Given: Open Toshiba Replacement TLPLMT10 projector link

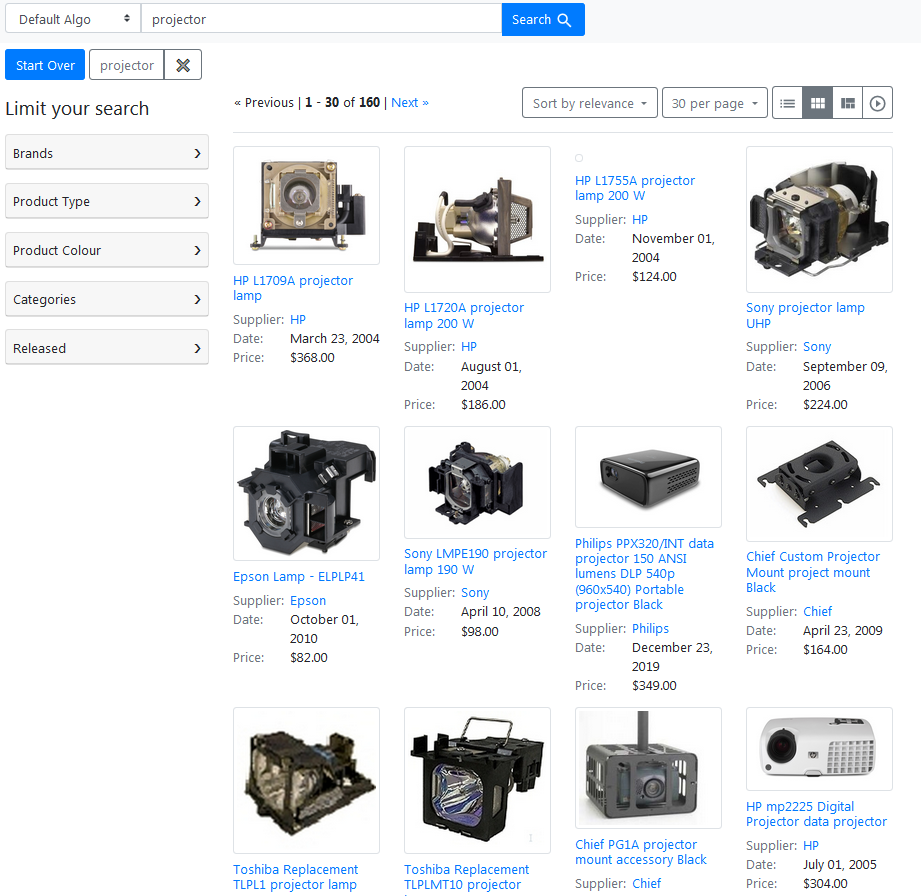Looking at the screenshot, I should 466,877.
